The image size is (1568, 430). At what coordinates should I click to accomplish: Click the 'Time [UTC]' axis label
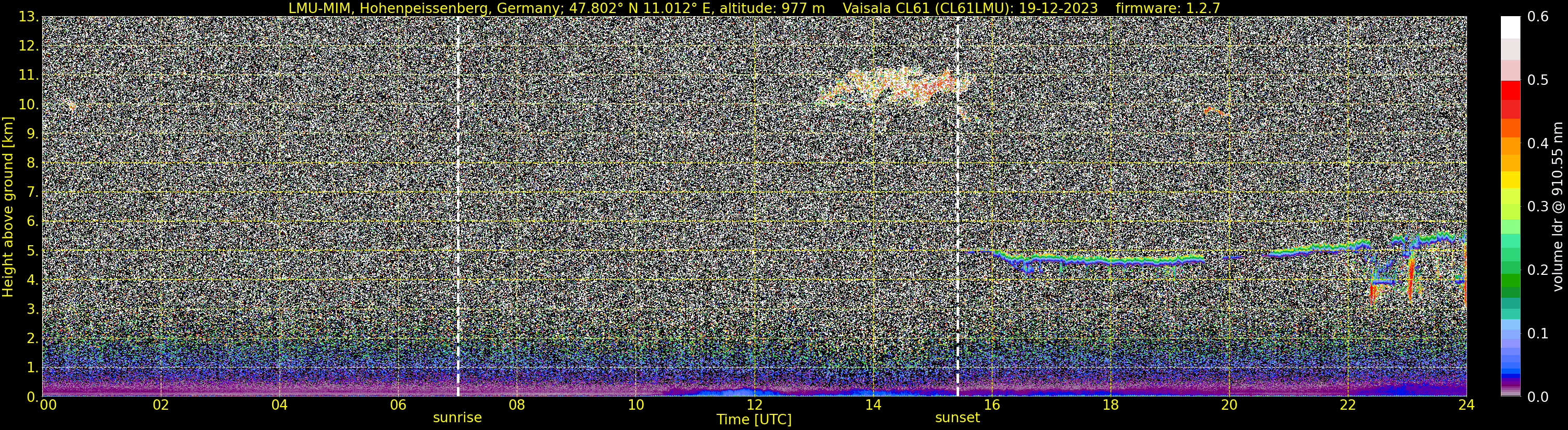tap(754, 420)
